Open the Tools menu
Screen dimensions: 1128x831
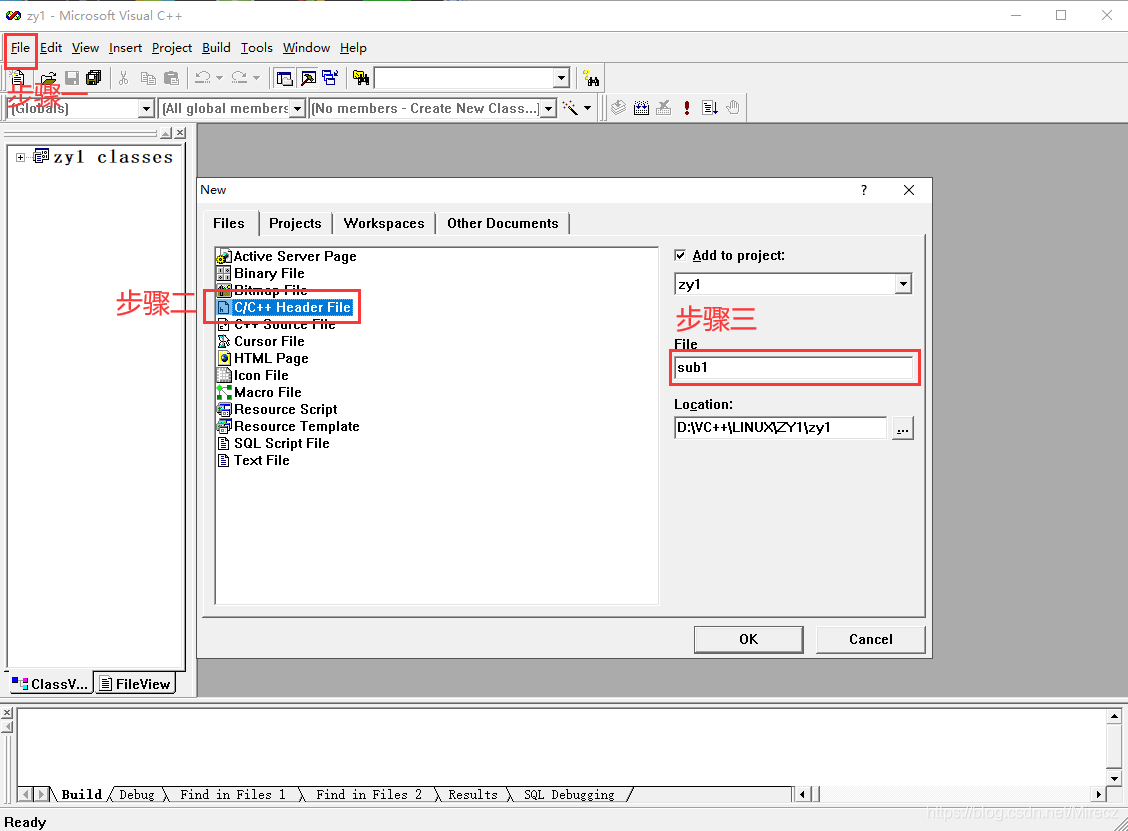[257, 48]
